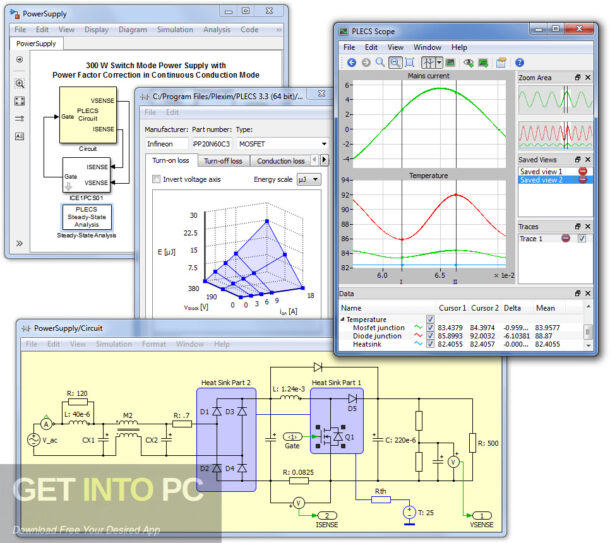This screenshot has width=610, height=543.
Task: Click the right arrow to scroll loss tabs
Action: [324, 160]
